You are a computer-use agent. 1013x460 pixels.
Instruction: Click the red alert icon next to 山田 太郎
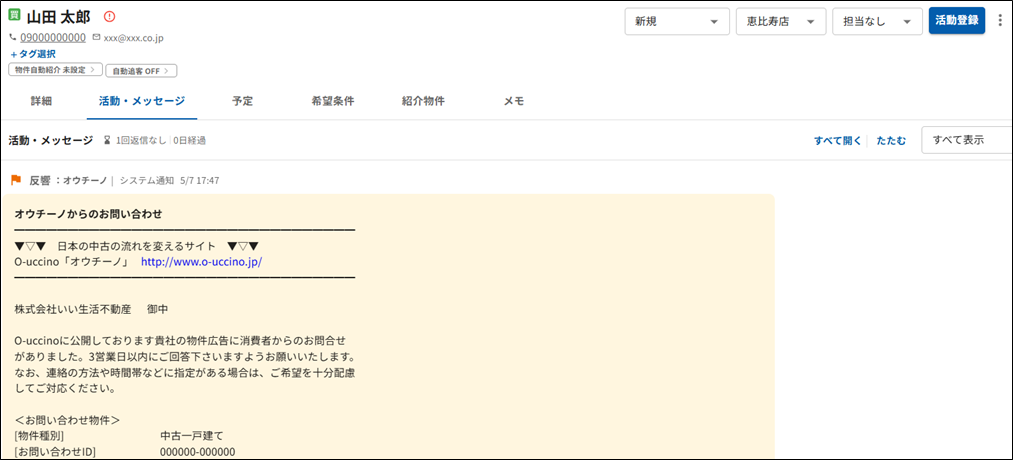pos(109,16)
